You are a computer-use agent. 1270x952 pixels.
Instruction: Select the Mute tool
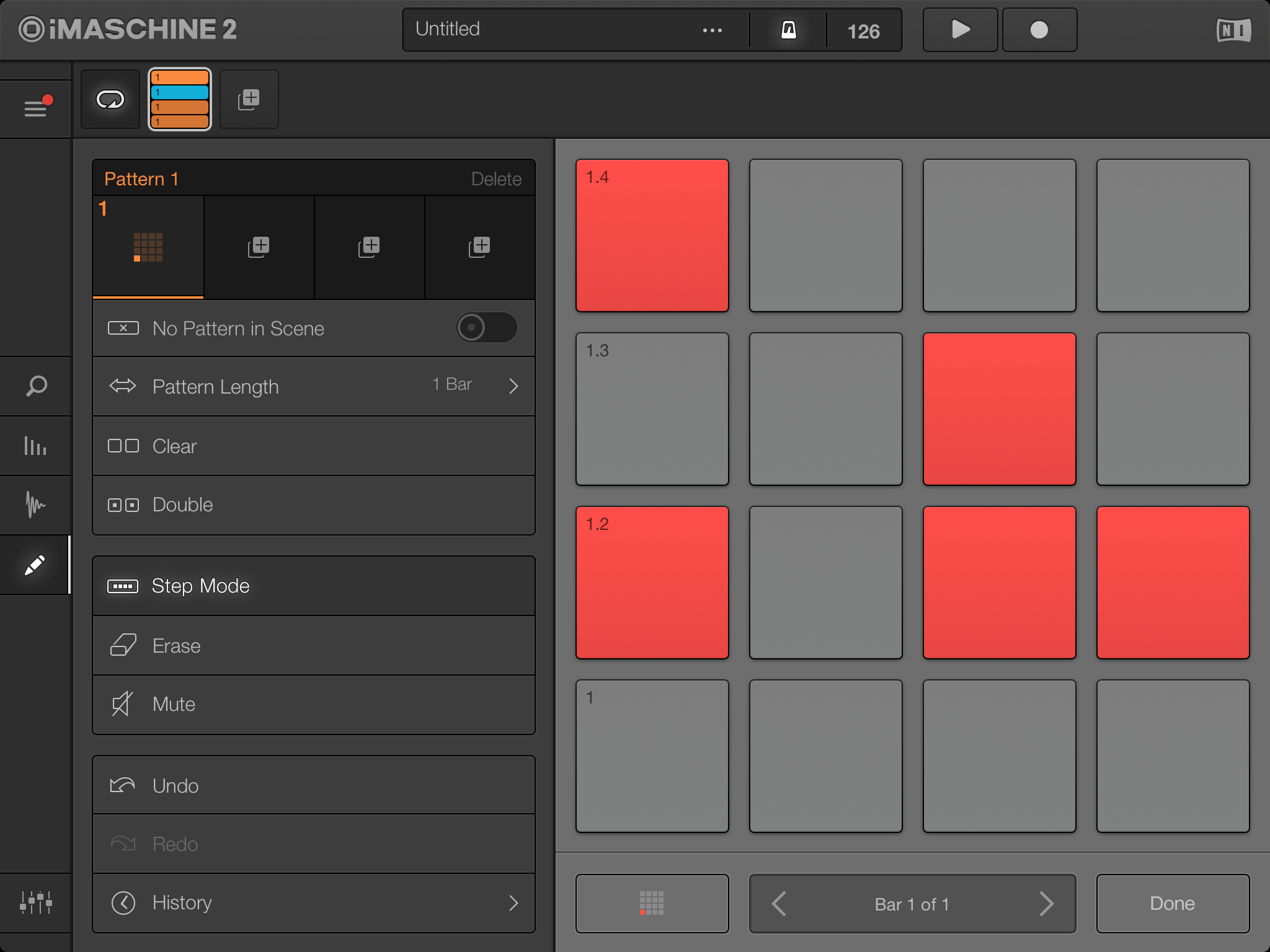314,705
